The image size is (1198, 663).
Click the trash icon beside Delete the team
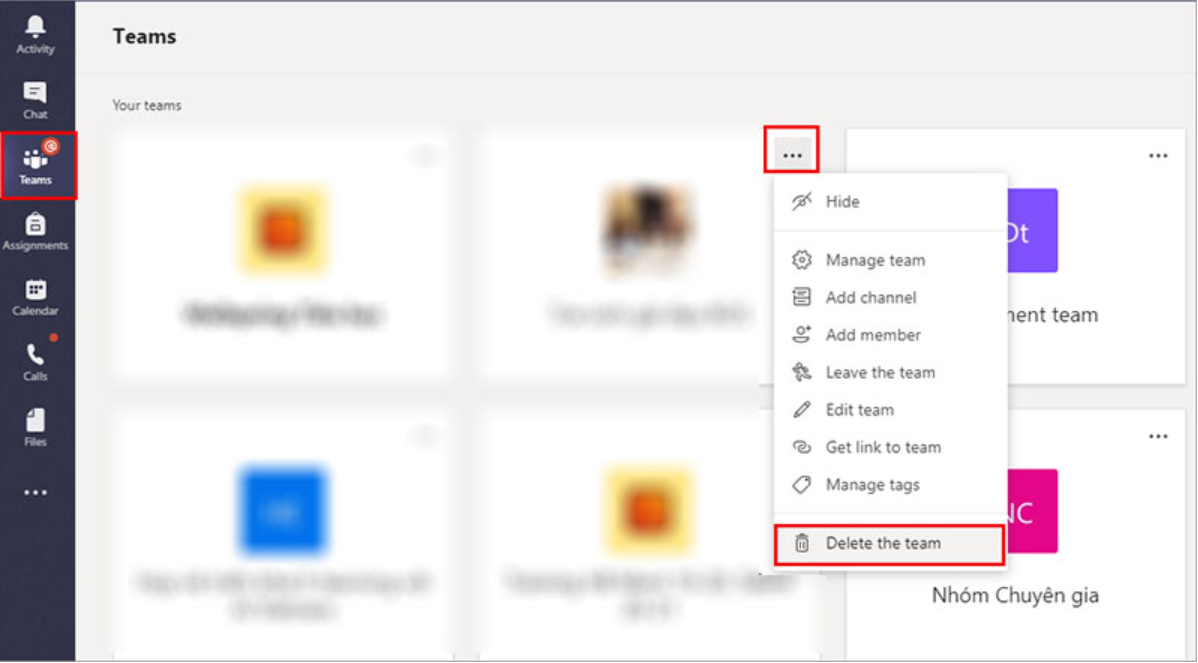click(801, 544)
